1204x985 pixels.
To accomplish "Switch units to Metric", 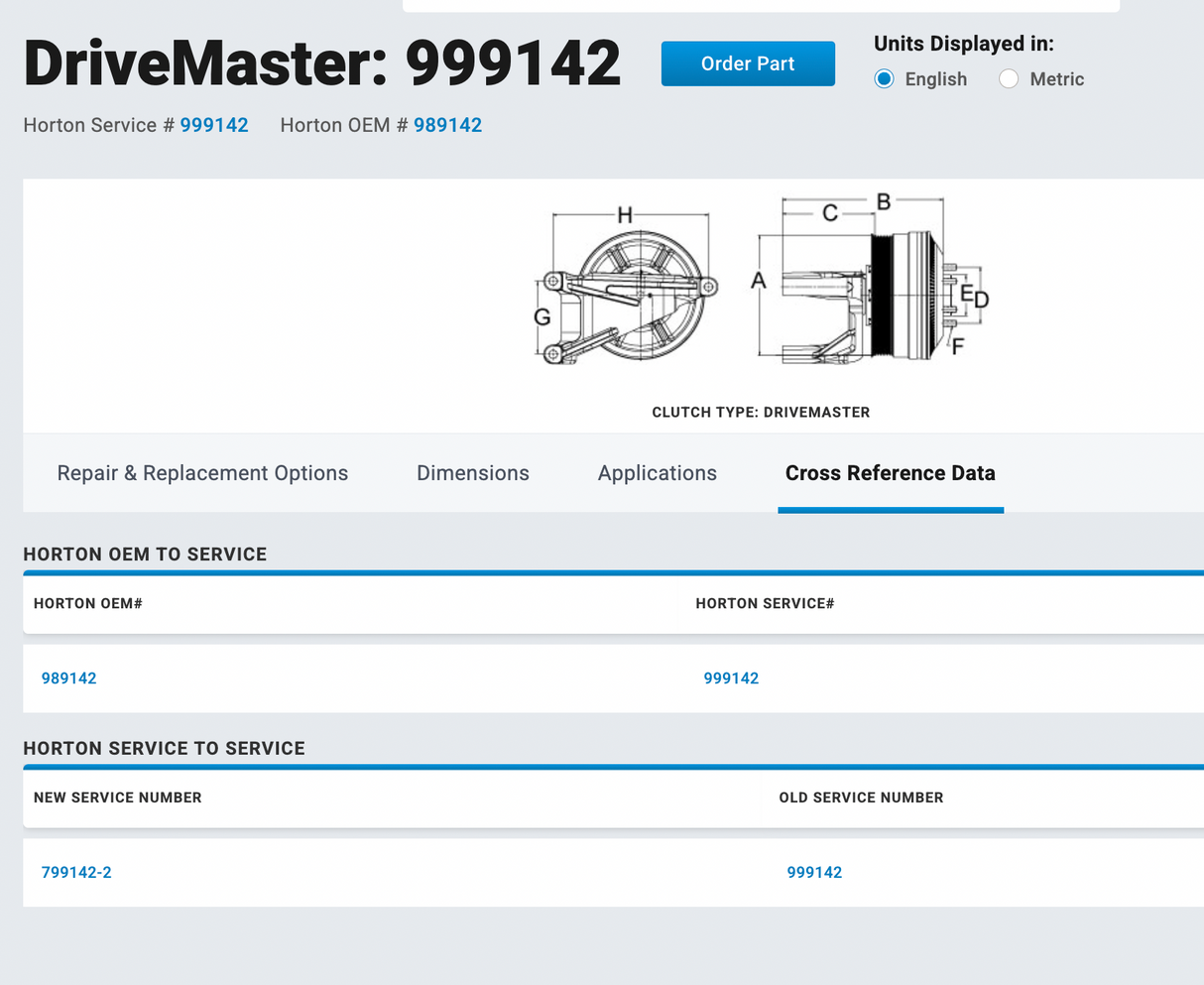I will (1009, 79).
